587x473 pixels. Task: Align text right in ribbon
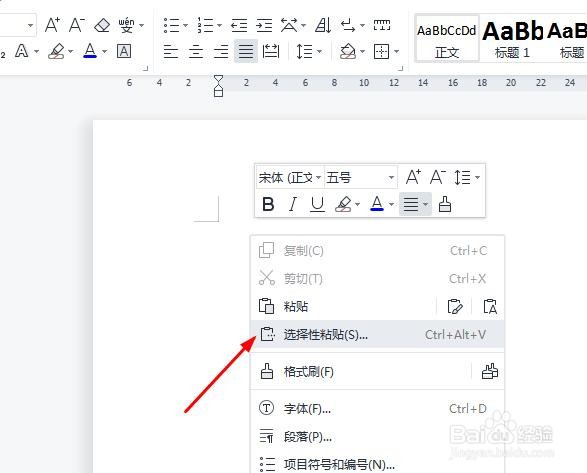click(x=221, y=51)
